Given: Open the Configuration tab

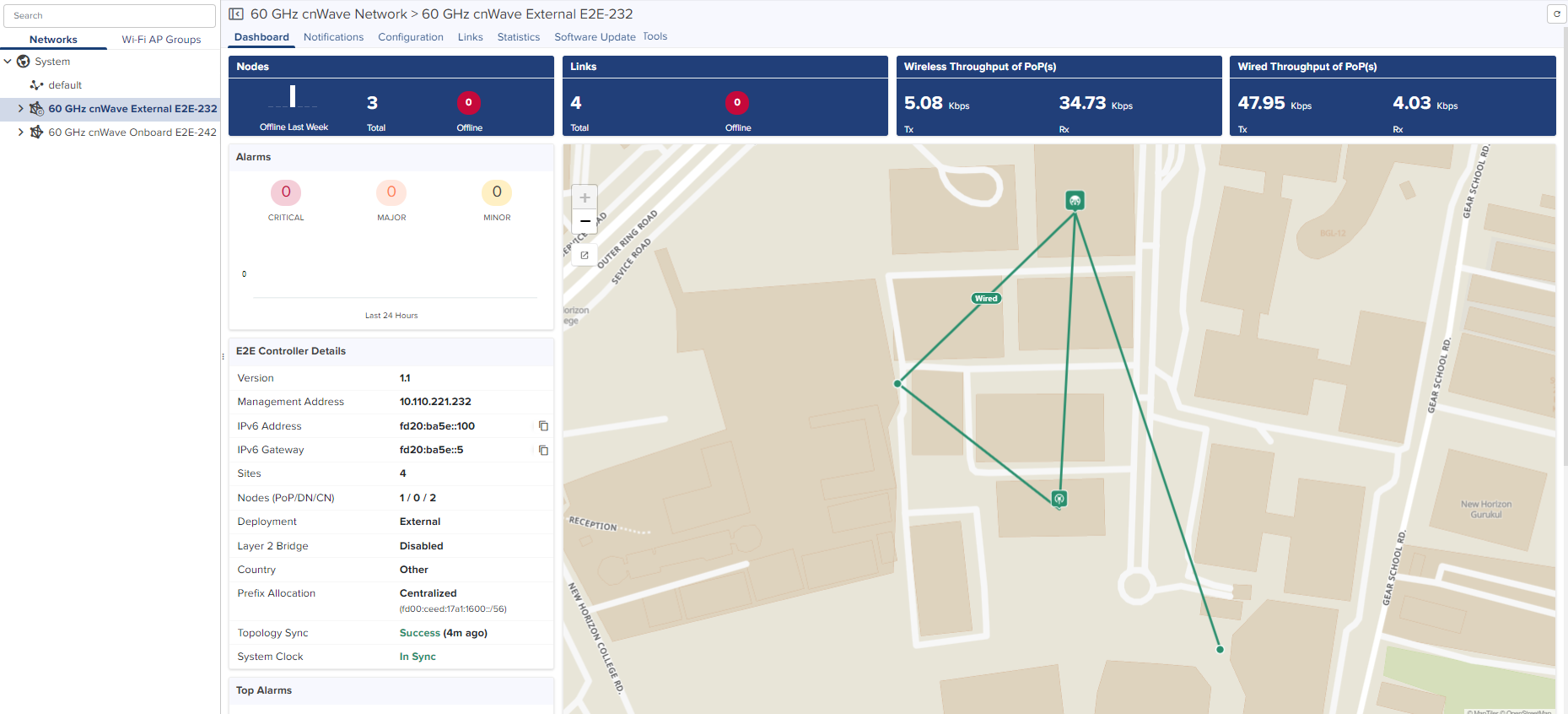Looking at the screenshot, I should [410, 37].
